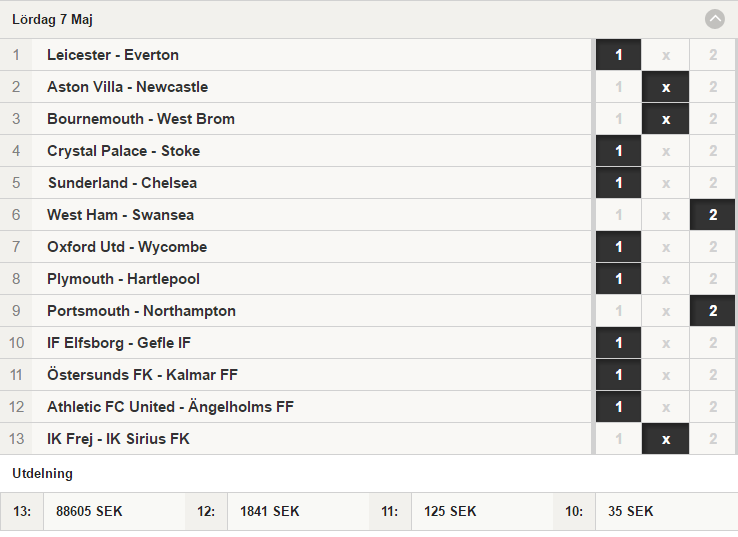Collapse the Lördag 7 Maj section

714,19
